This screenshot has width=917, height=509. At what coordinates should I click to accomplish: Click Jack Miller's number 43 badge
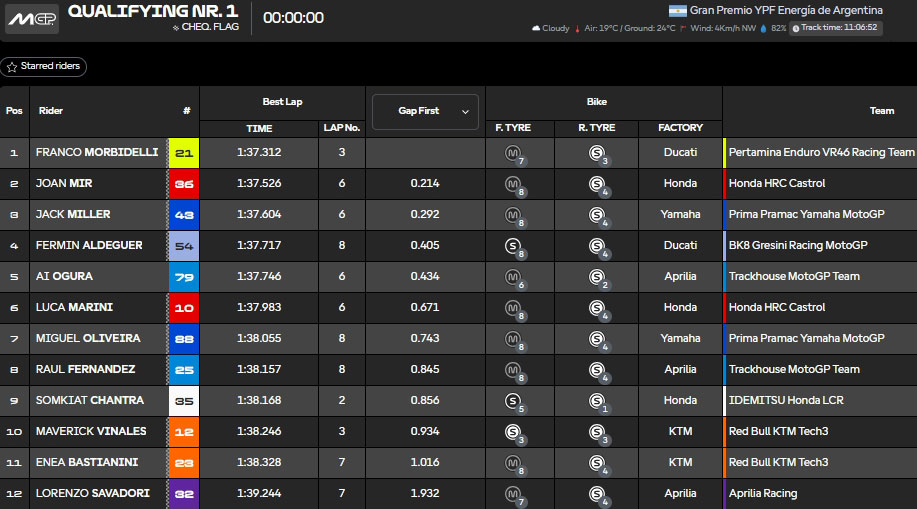pyautogui.click(x=185, y=215)
